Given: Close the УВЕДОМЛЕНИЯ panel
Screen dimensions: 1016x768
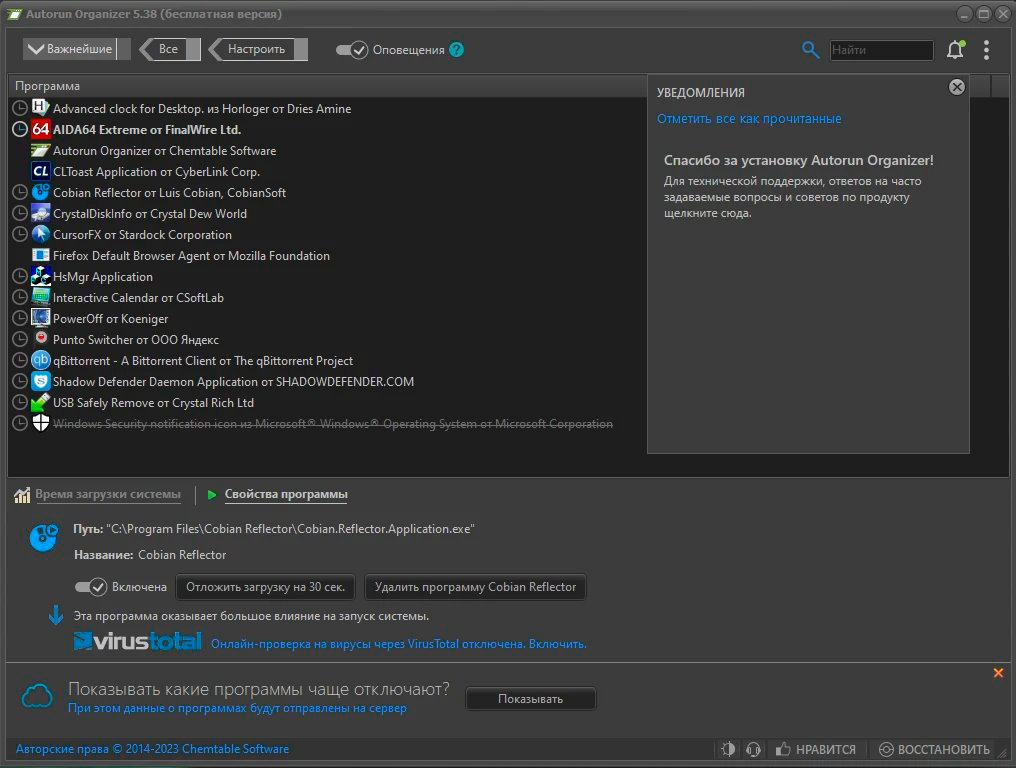Looking at the screenshot, I should (x=956, y=87).
